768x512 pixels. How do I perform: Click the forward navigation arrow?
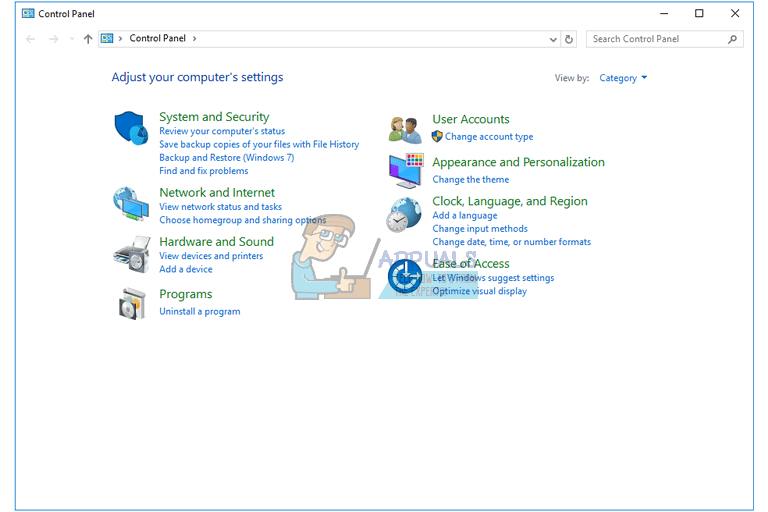tap(53, 39)
